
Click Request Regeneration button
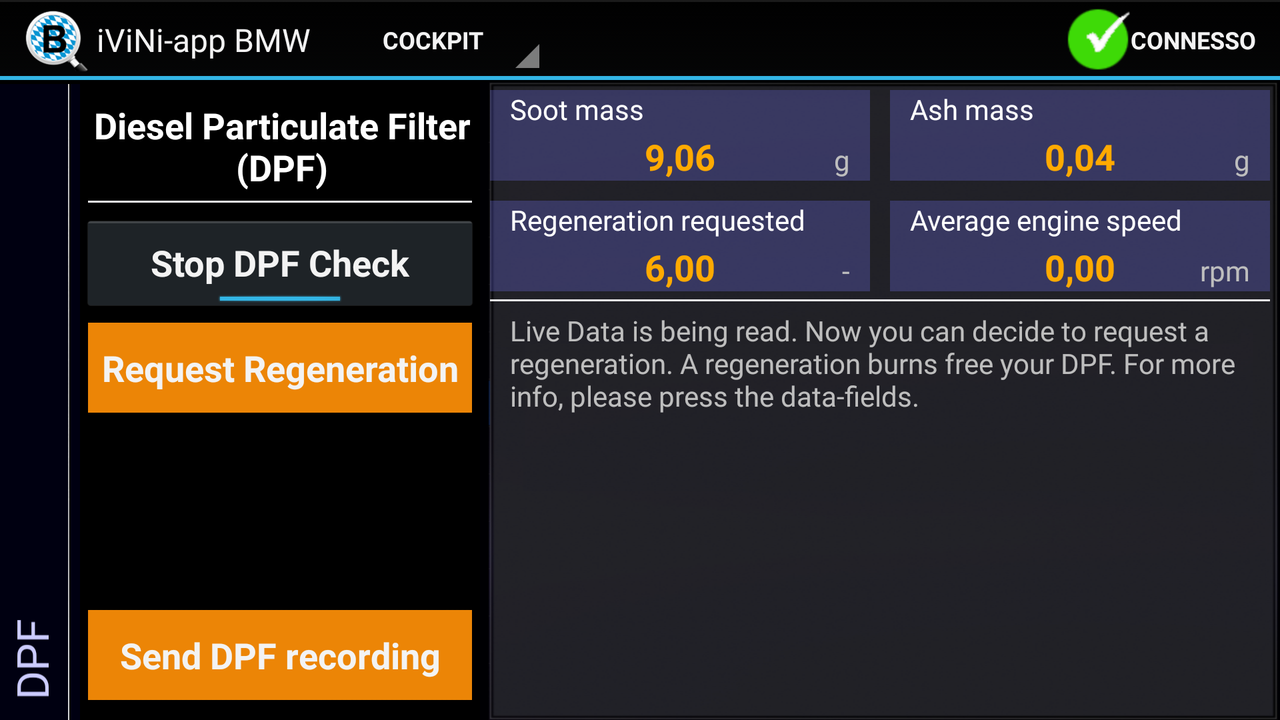(x=280, y=368)
